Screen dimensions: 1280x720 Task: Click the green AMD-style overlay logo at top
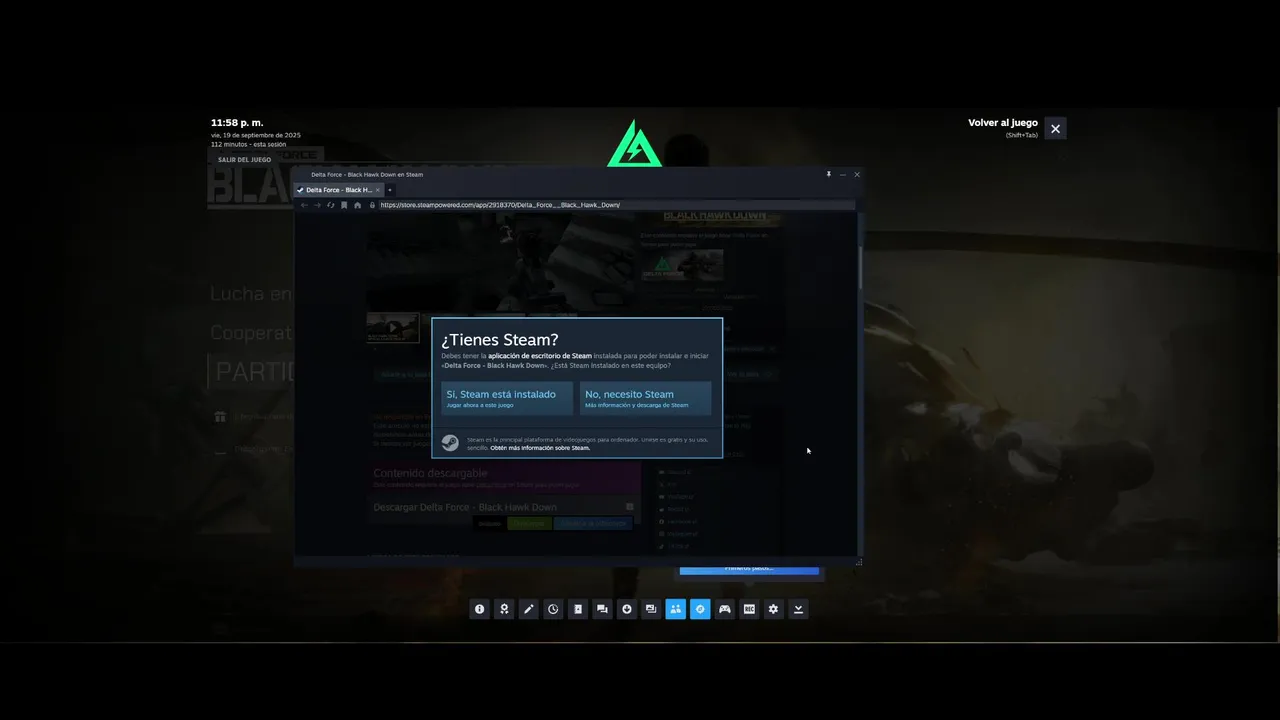(x=634, y=143)
